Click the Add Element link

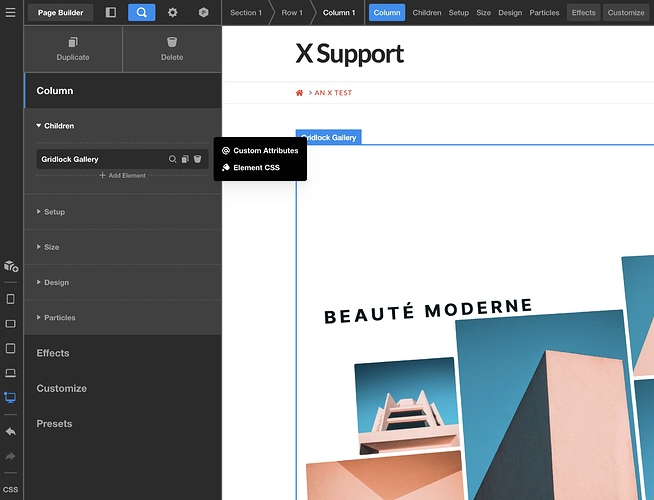(122, 175)
